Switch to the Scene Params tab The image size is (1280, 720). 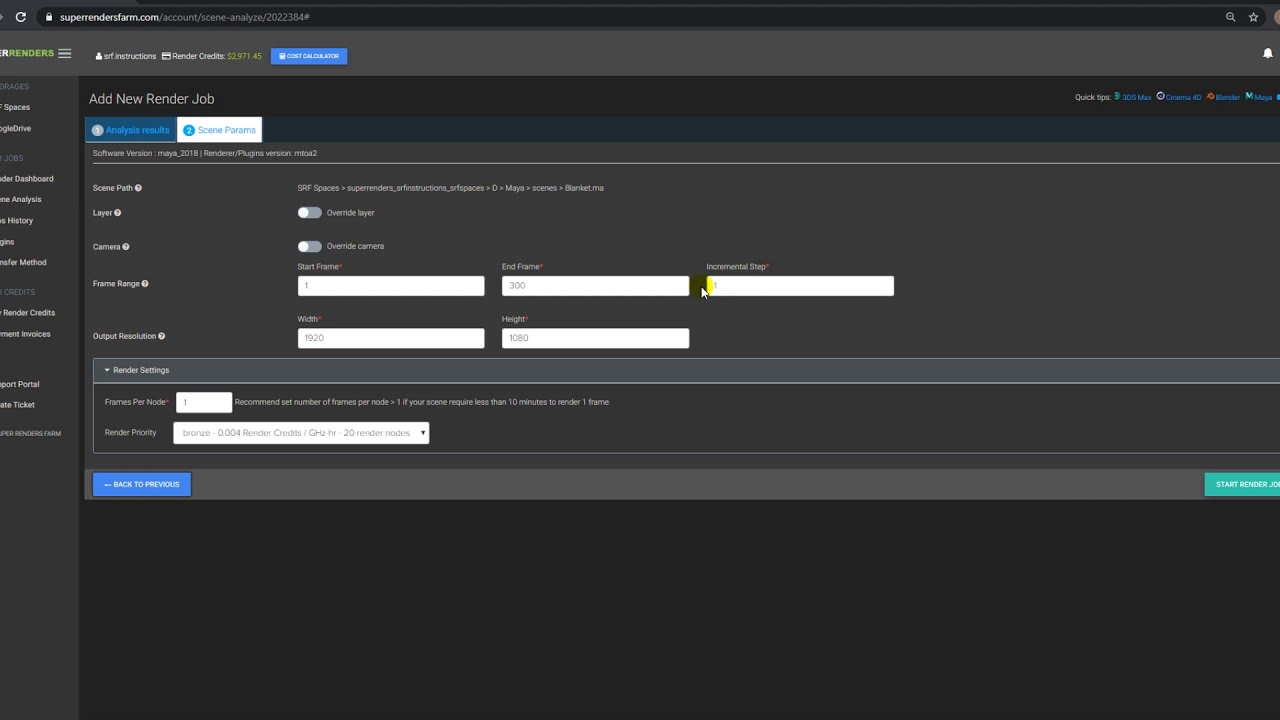(x=219, y=130)
